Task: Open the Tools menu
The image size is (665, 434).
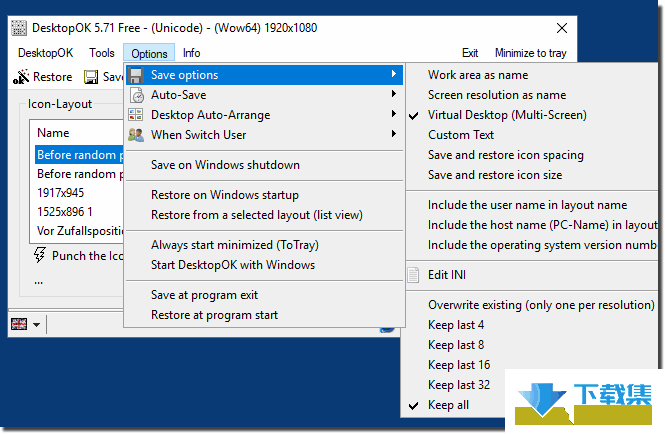Action: [x=102, y=53]
